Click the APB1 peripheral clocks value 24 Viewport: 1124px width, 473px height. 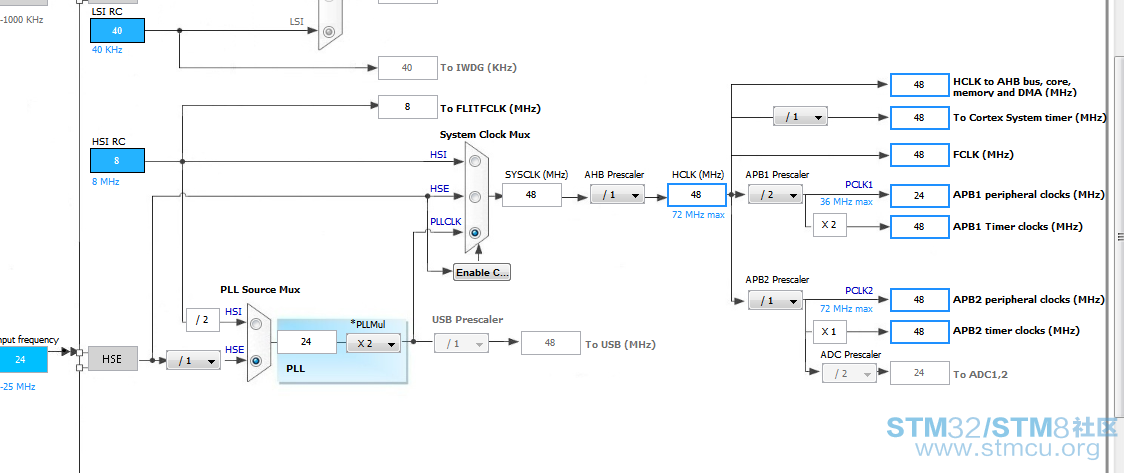pos(919,194)
